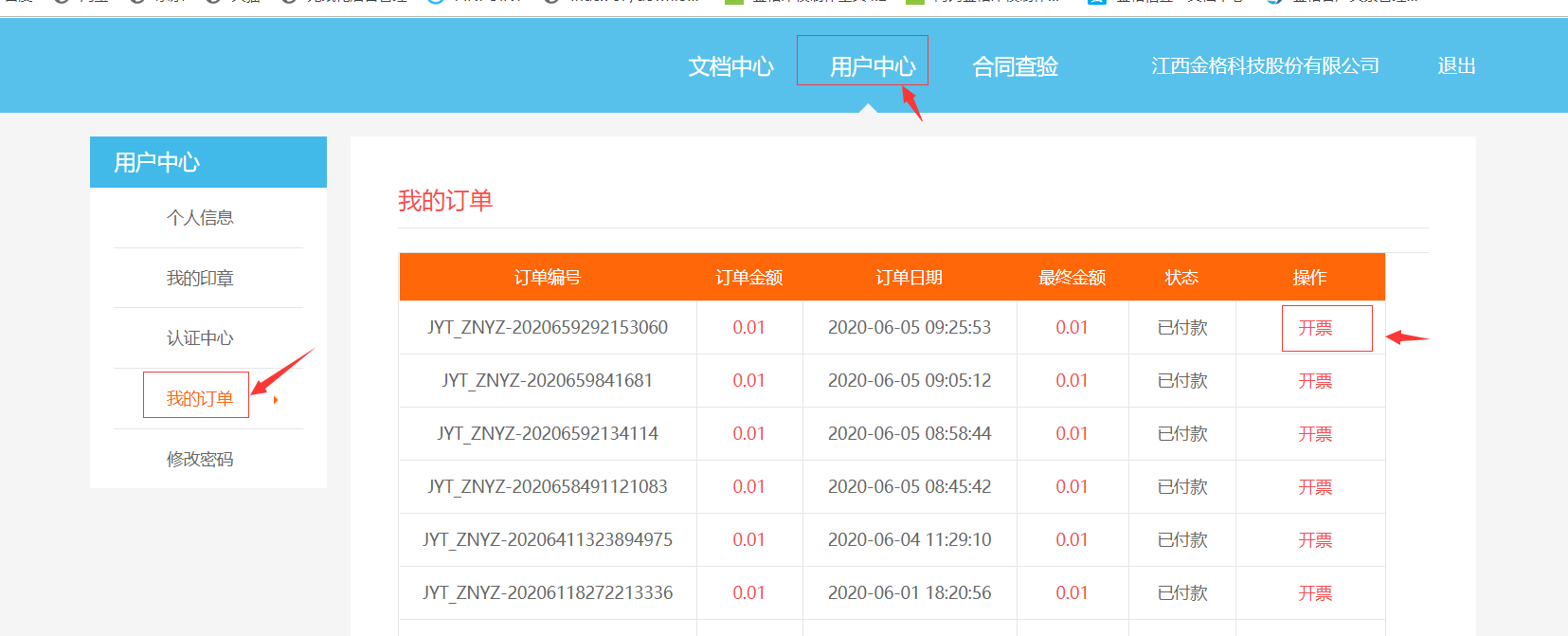Click the 江西金格科技股份有限公司 account name
Image resolution: width=1568 pixels, height=636 pixels.
(x=1264, y=65)
